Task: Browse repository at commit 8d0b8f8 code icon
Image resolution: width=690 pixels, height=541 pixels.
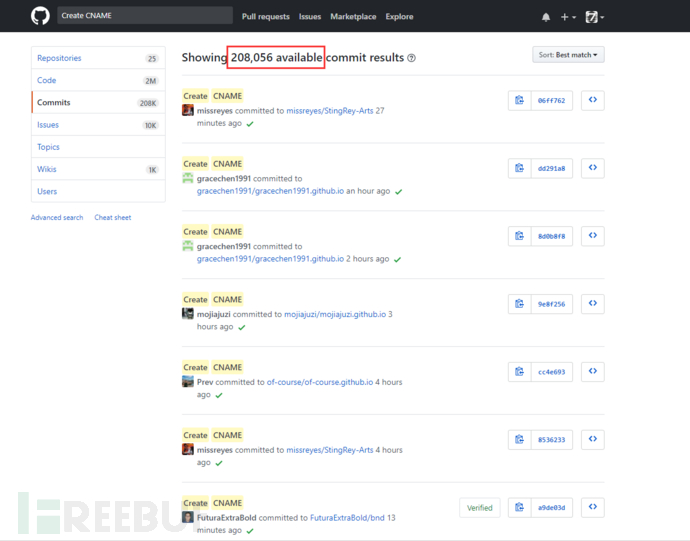Action: 593,236
